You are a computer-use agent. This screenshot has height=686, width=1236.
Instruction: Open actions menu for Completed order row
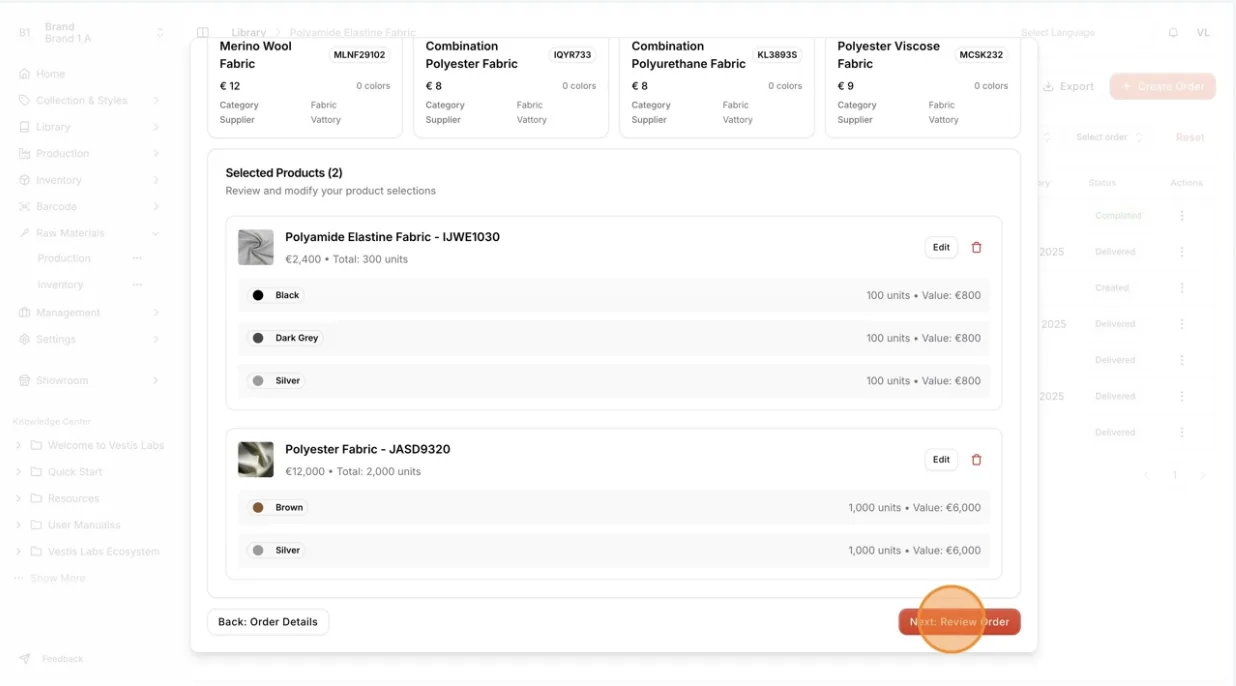[x=1182, y=216]
